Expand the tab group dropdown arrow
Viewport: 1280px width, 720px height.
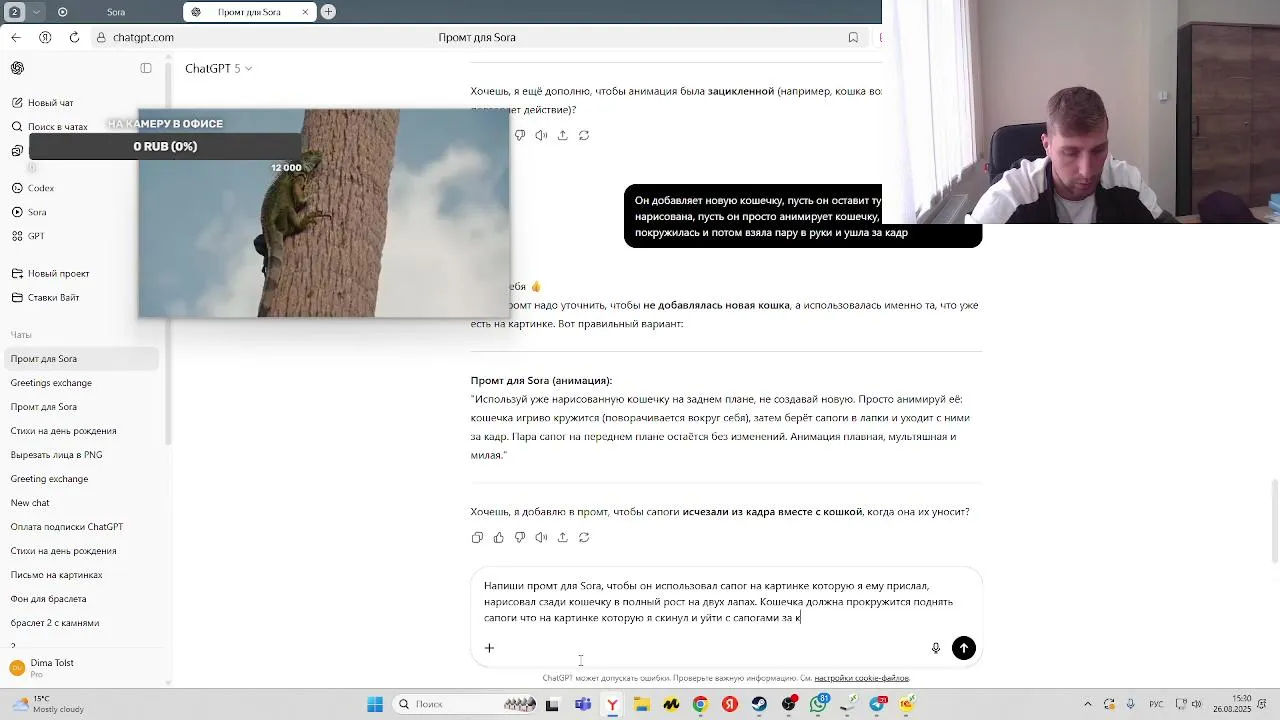[37, 12]
